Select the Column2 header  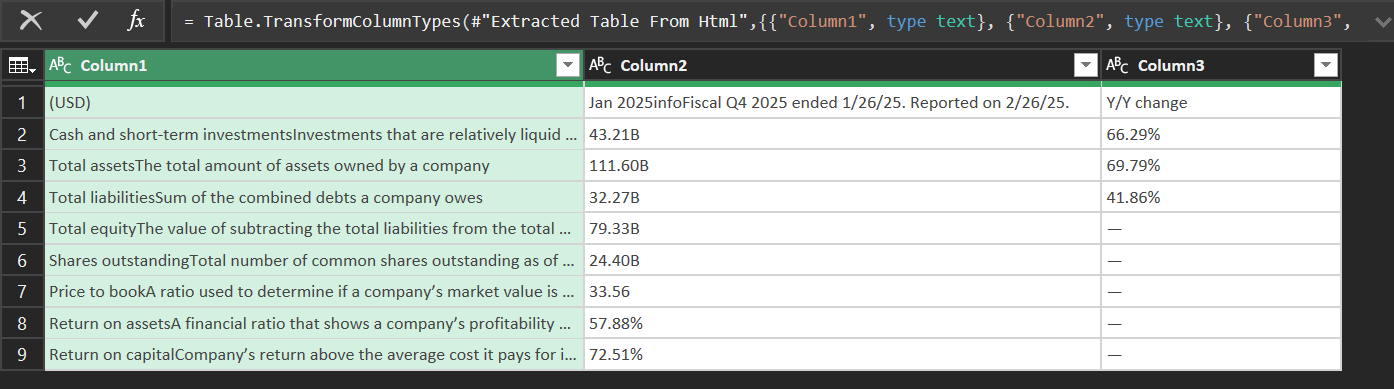(x=842, y=66)
